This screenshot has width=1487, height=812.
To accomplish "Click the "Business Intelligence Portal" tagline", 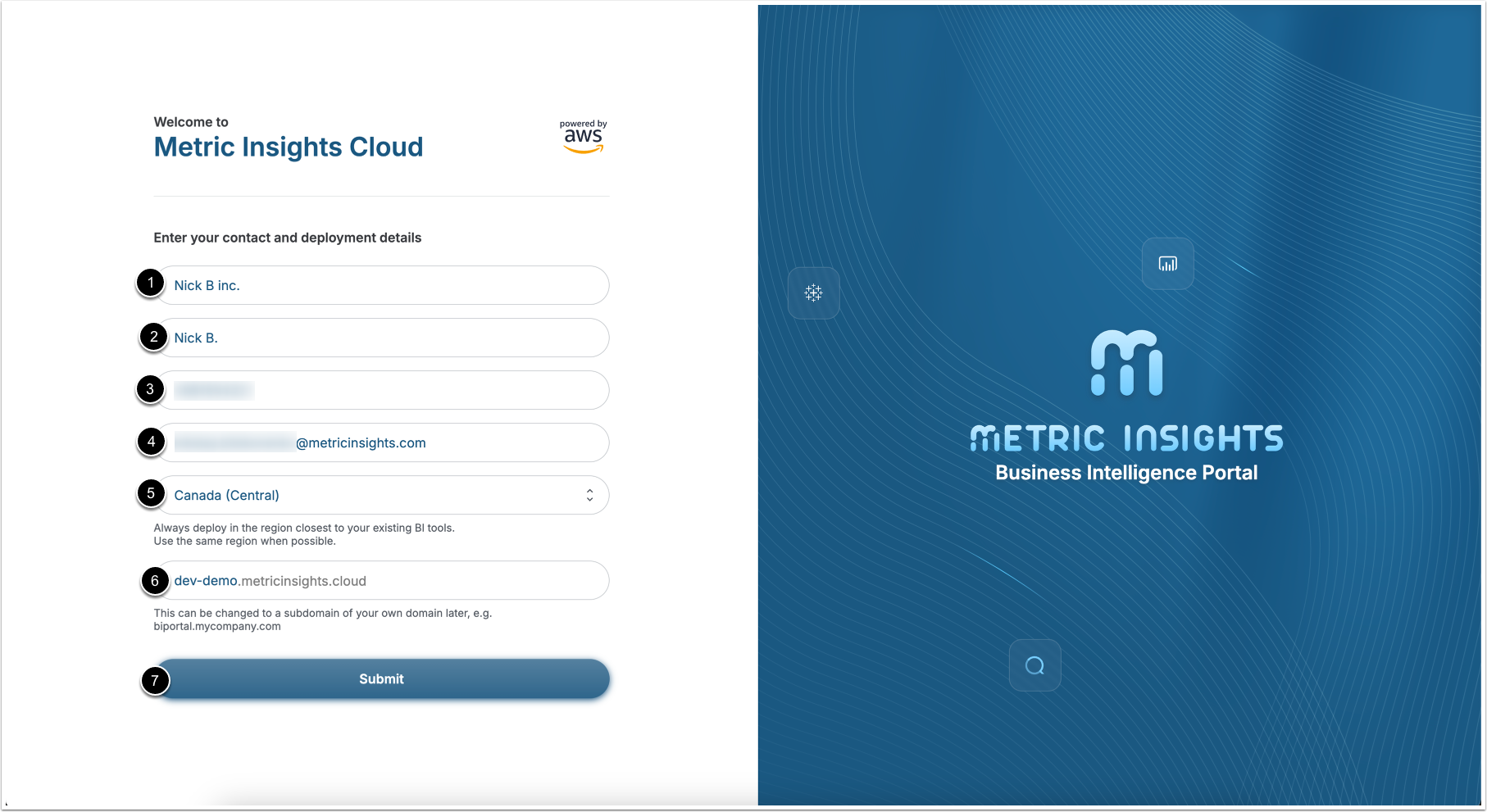I will tap(1126, 473).
